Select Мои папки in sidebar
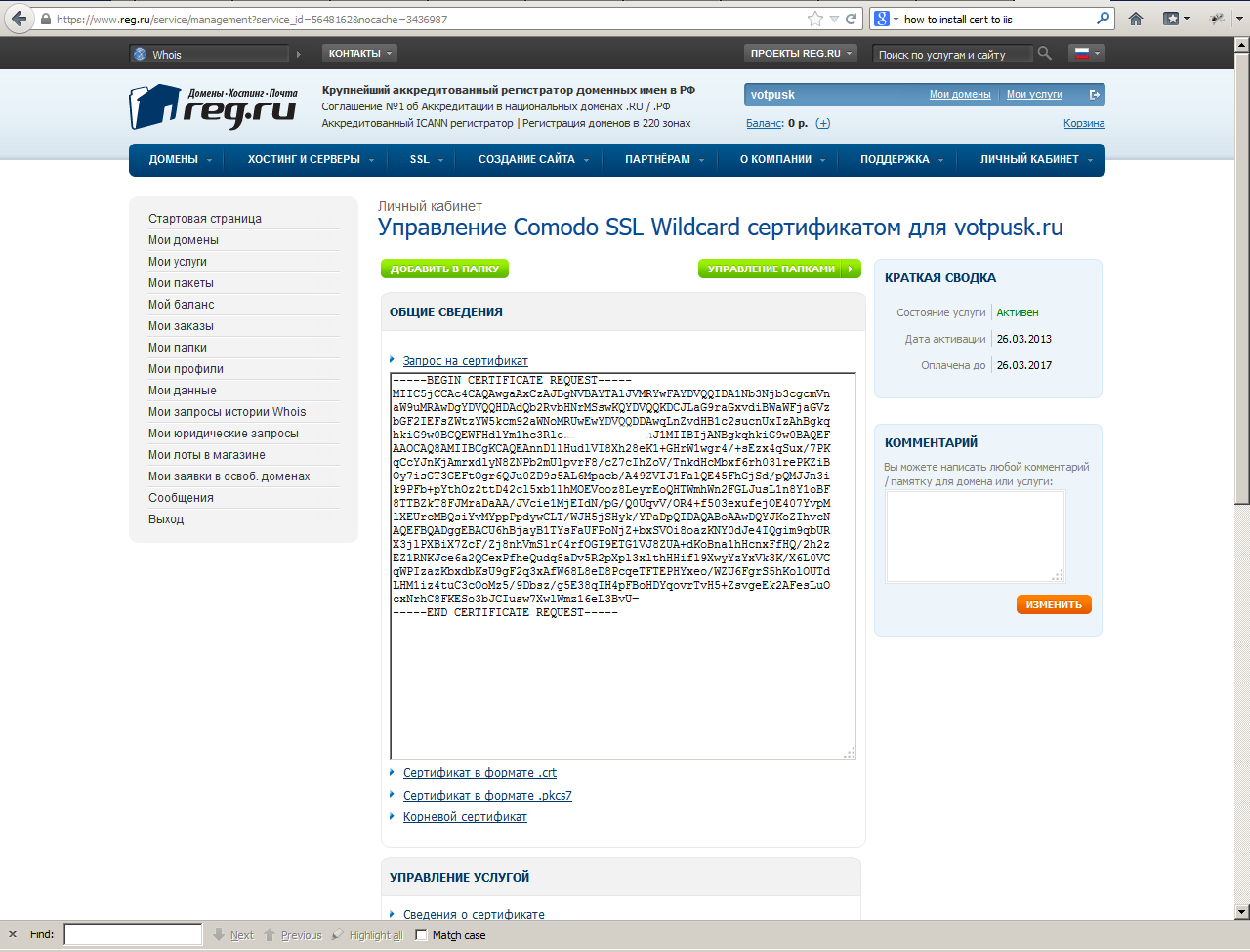This screenshot has height=952, width=1250. 178,348
